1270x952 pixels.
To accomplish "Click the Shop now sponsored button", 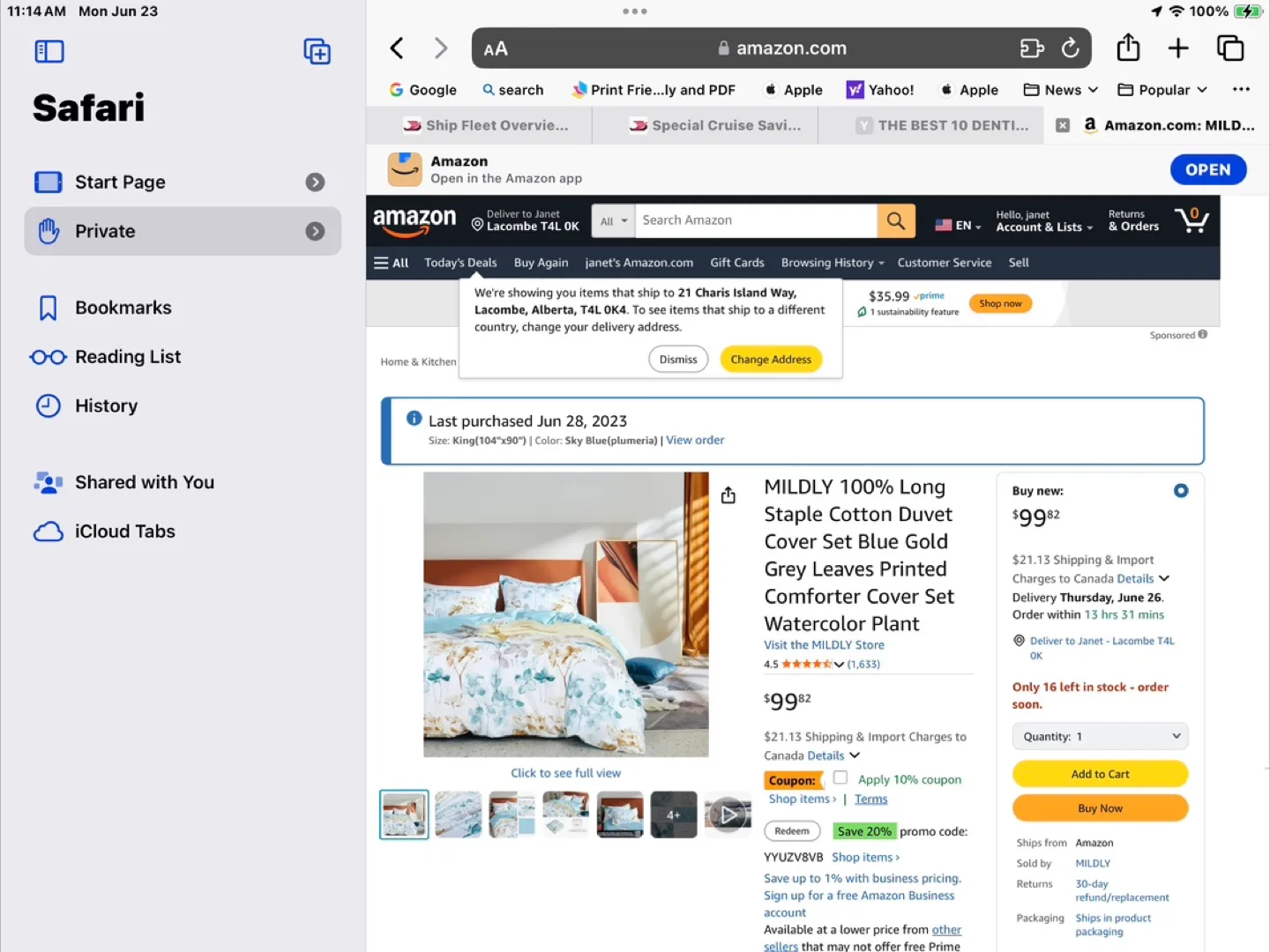I will [1000, 303].
